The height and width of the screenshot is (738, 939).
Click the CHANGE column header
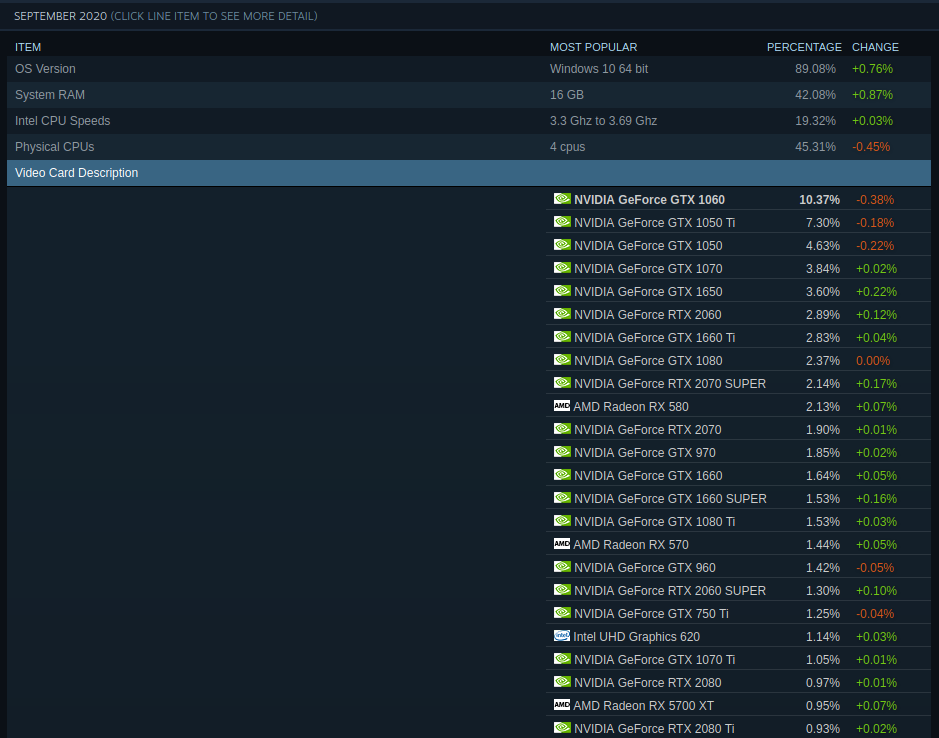tap(875, 47)
